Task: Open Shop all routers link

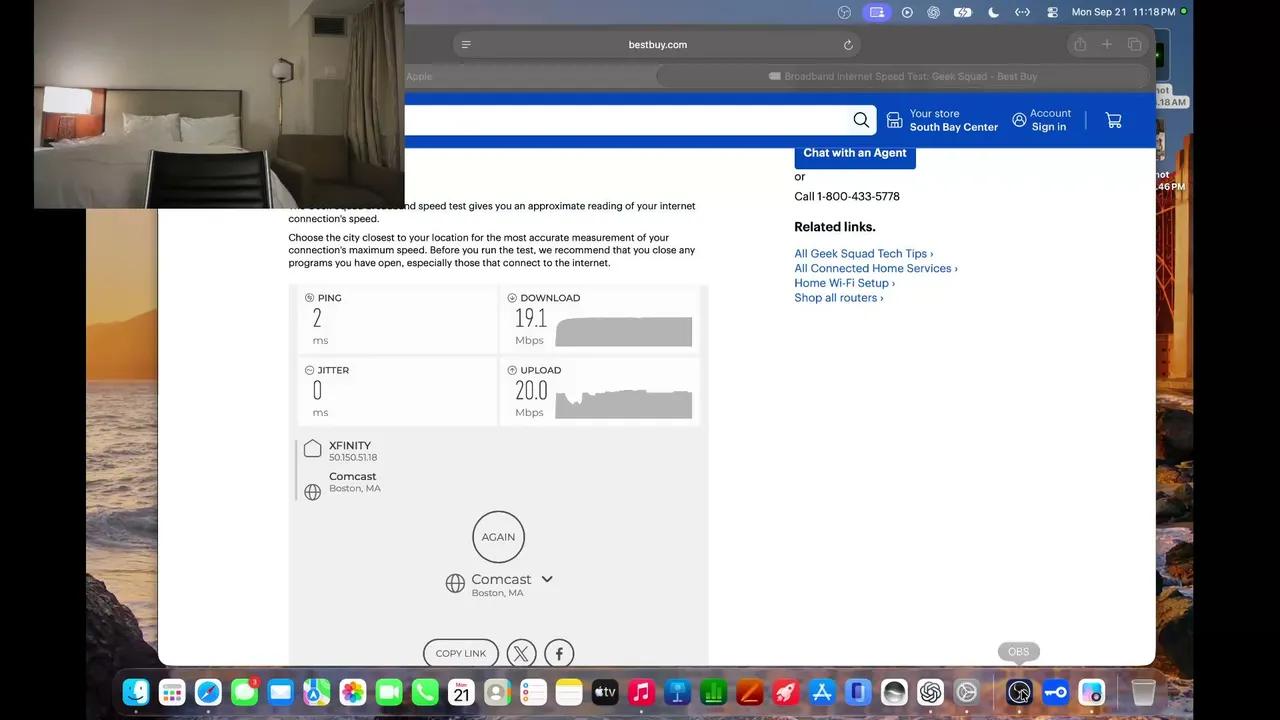Action: click(839, 298)
